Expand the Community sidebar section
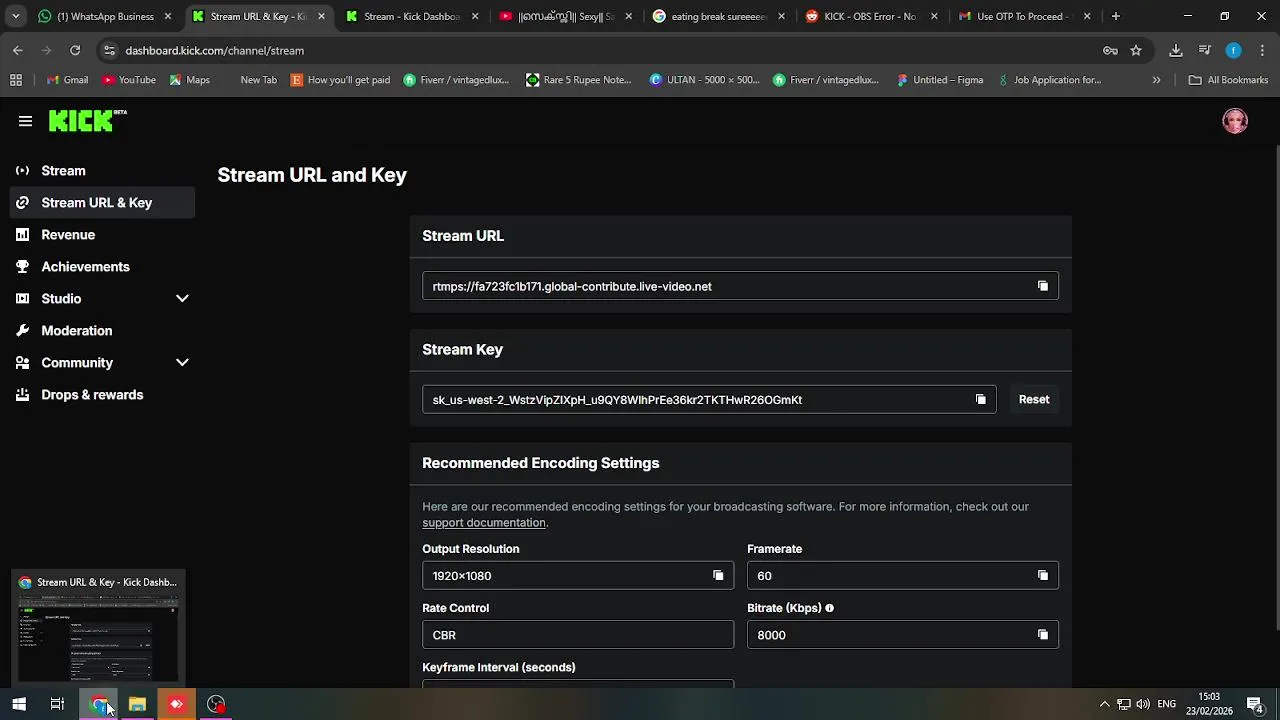1280x720 pixels. pyautogui.click(x=182, y=363)
